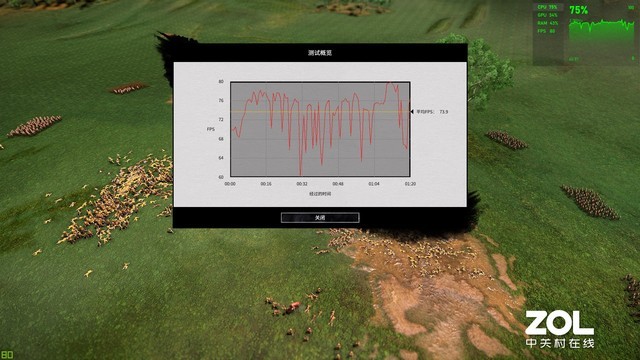640x360 pixels.
Task: Select the GPU row in overlay monitor
Action: point(547,15)
